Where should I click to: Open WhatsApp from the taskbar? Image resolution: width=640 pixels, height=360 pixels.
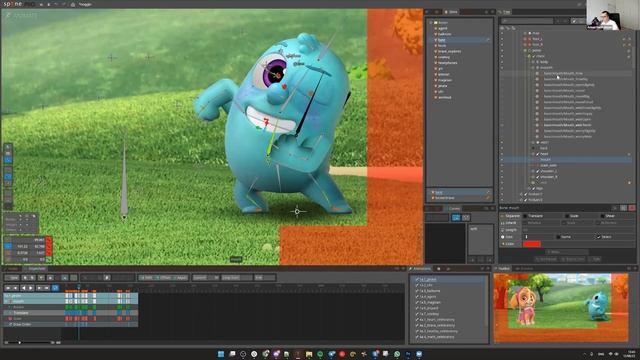397,354
